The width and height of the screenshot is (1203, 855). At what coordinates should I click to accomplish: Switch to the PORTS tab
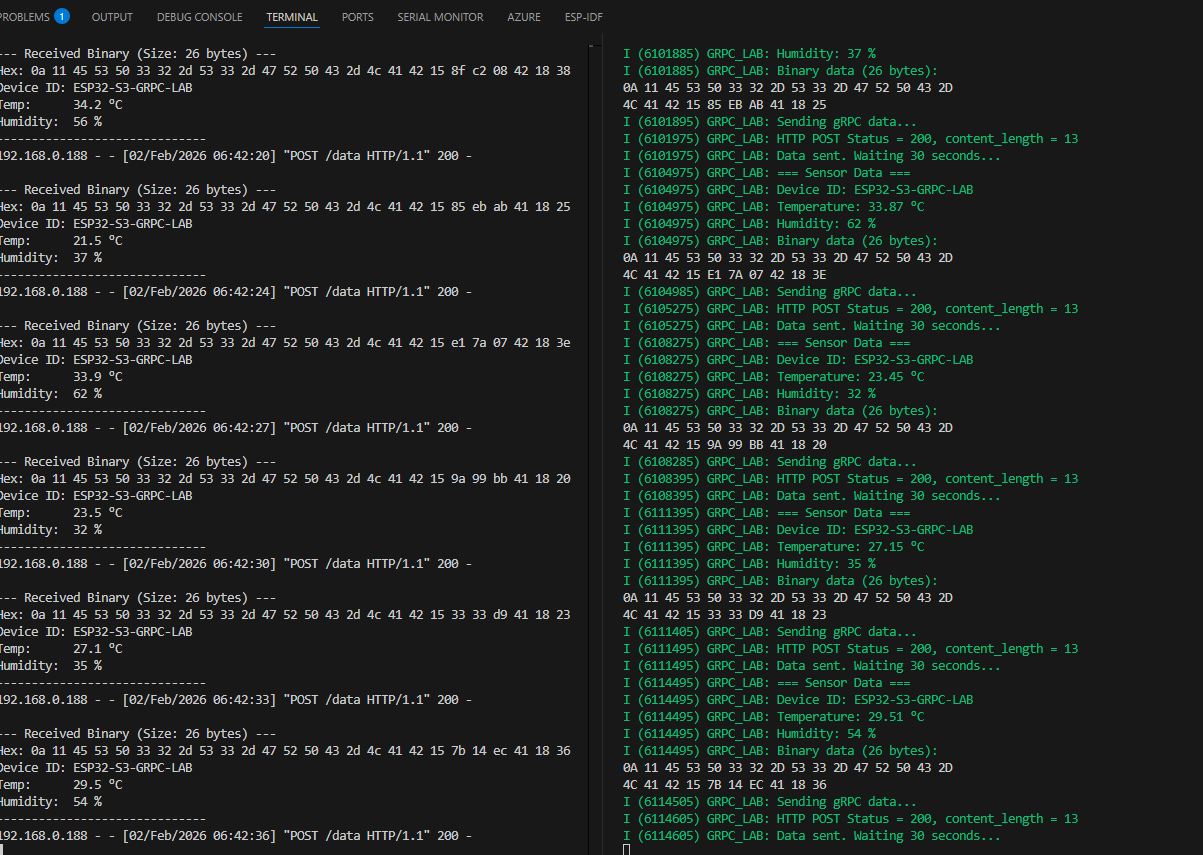click(x=357, y=17)
